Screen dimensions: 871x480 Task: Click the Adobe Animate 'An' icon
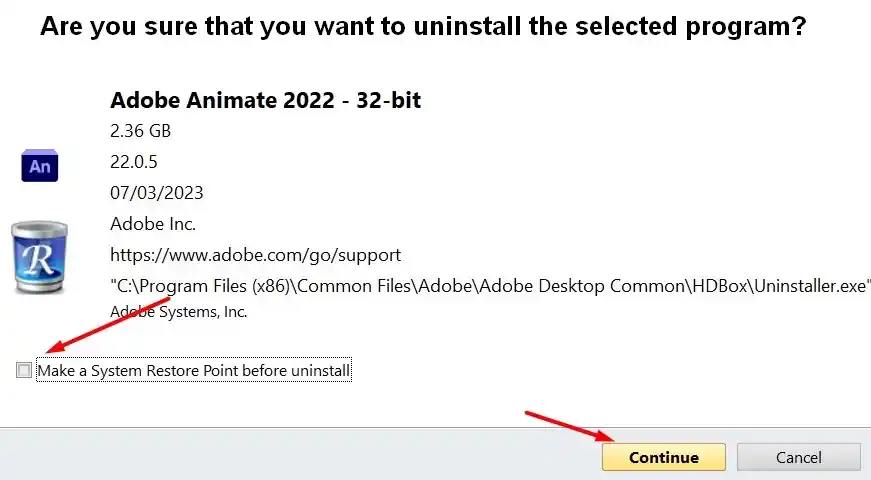pyautogui.click(x=39, y=166)
